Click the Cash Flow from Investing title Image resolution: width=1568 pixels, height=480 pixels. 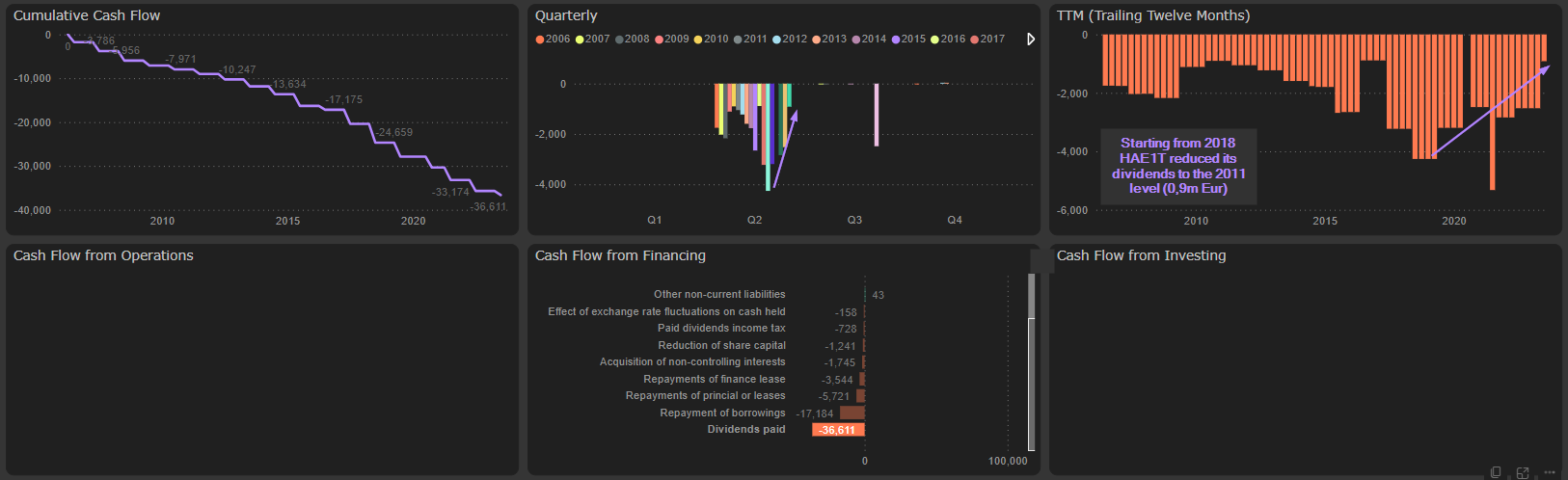point(1141,255)
